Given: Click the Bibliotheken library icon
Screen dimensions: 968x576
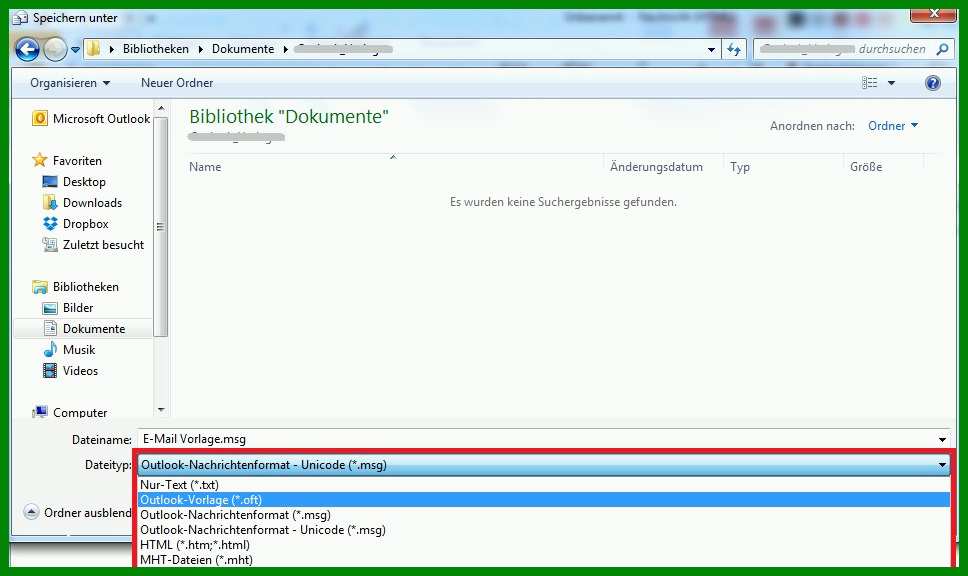Looking at the screenshot, I should tap(40, 286).
